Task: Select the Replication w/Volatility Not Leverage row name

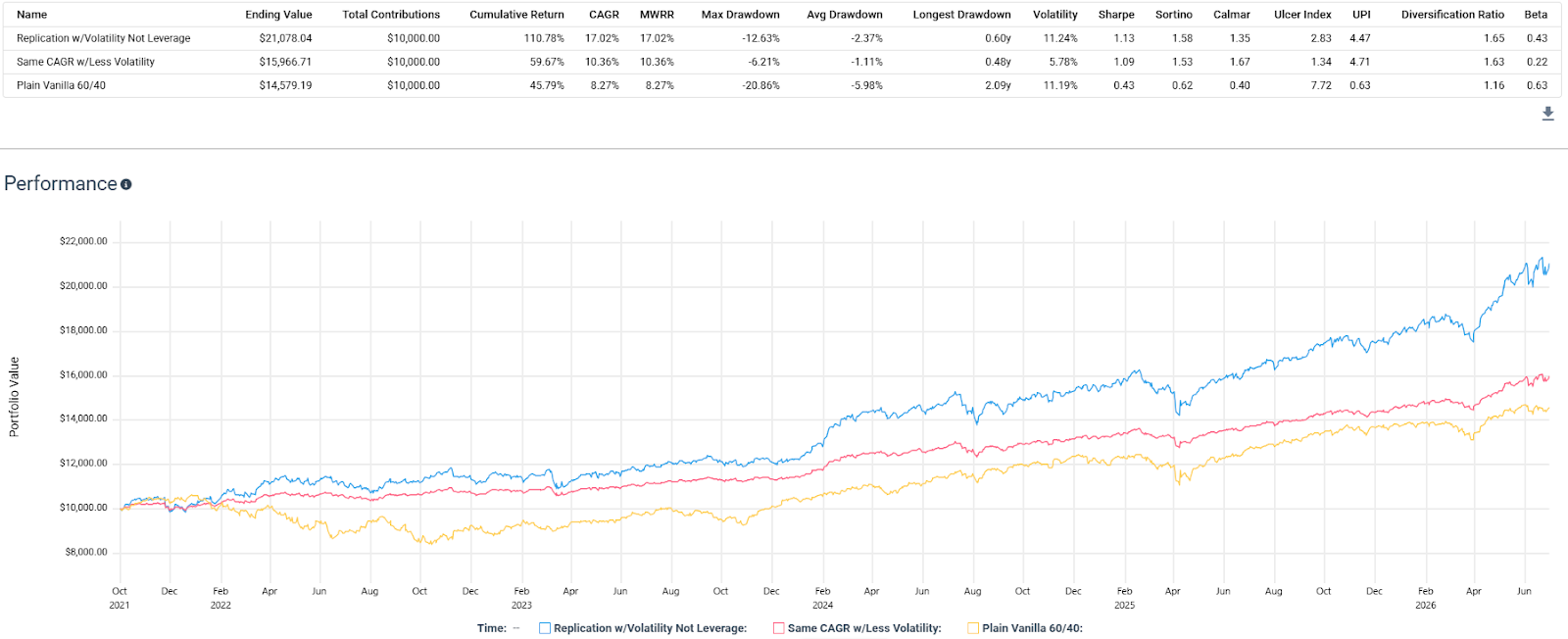Action: click(104, 38)
